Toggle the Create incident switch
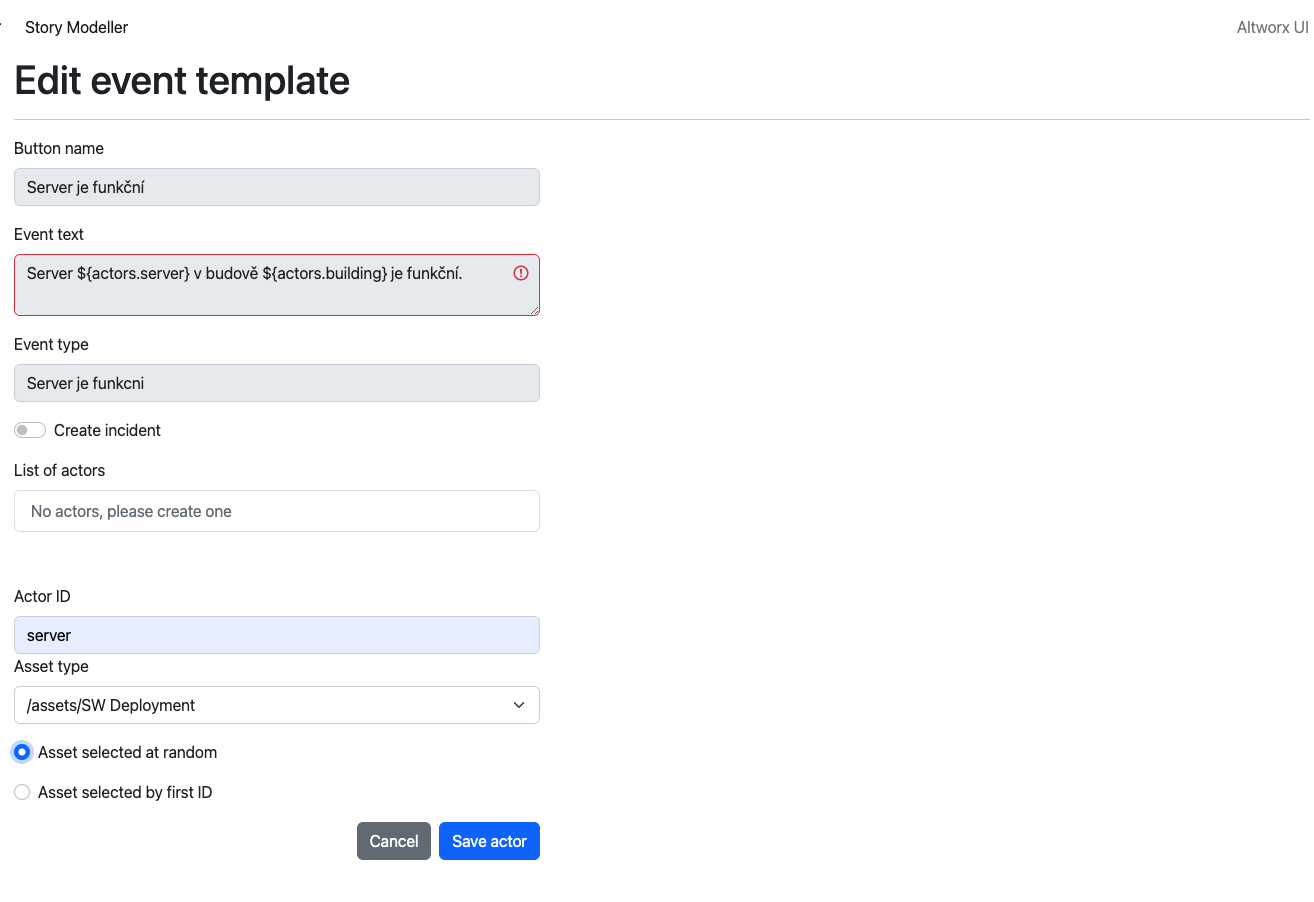The width and height of the screenshot is (1314, 902). [x=30, y=430]
